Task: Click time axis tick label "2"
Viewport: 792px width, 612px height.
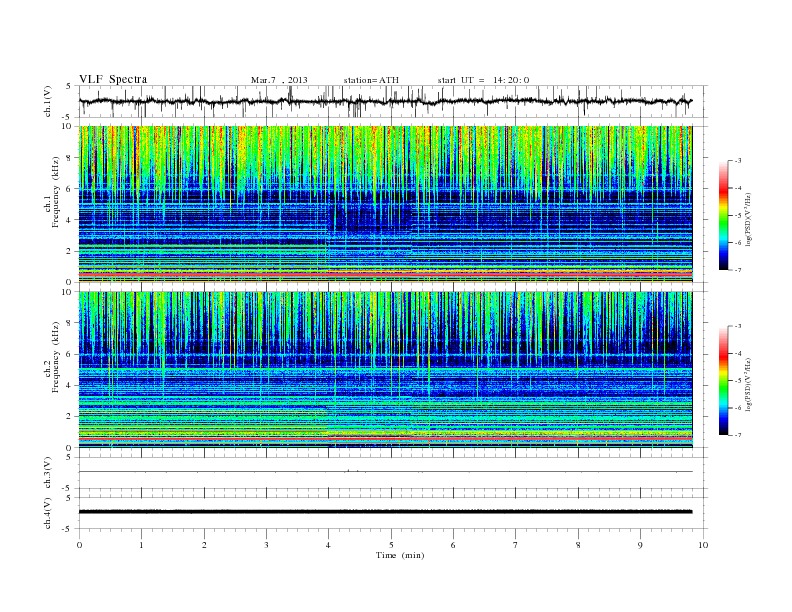Action: click(204, 545)
